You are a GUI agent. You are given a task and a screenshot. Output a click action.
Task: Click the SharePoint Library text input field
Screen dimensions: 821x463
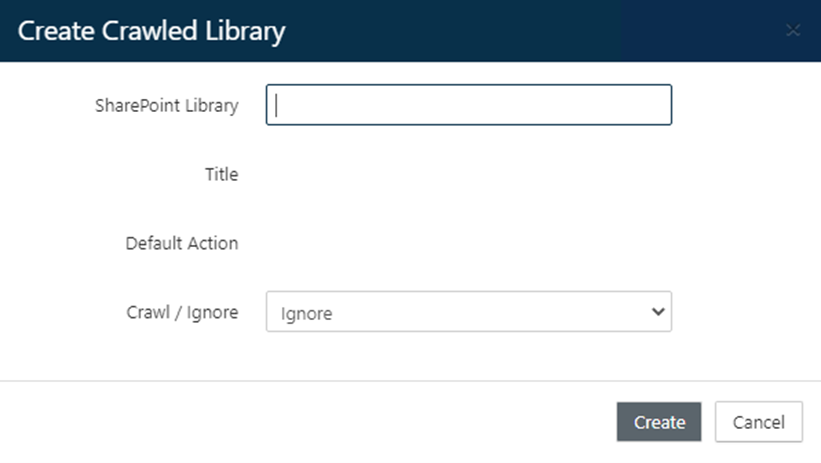point(468,105)
